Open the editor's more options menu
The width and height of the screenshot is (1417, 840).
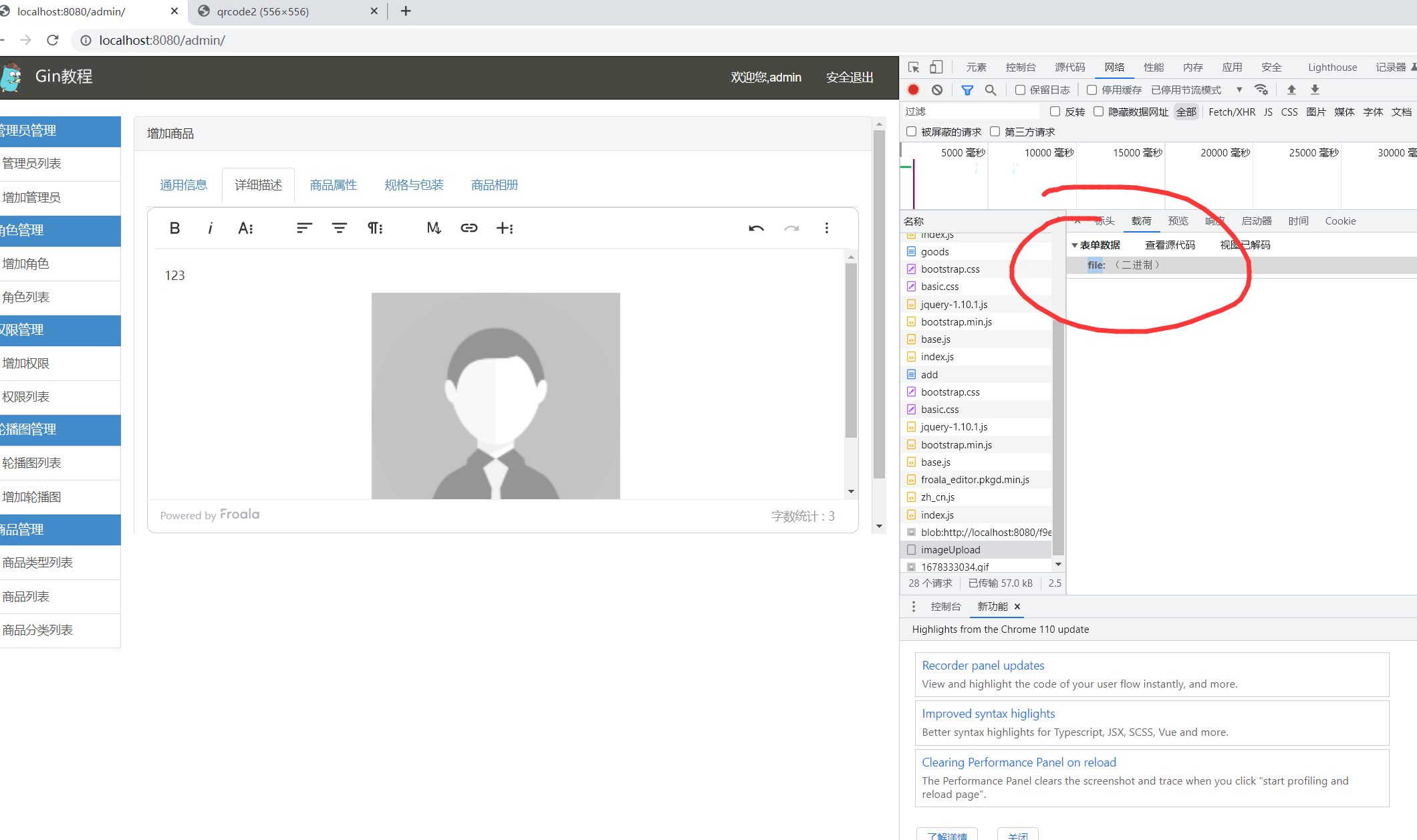pyautogui.click(x=827, y=228)
